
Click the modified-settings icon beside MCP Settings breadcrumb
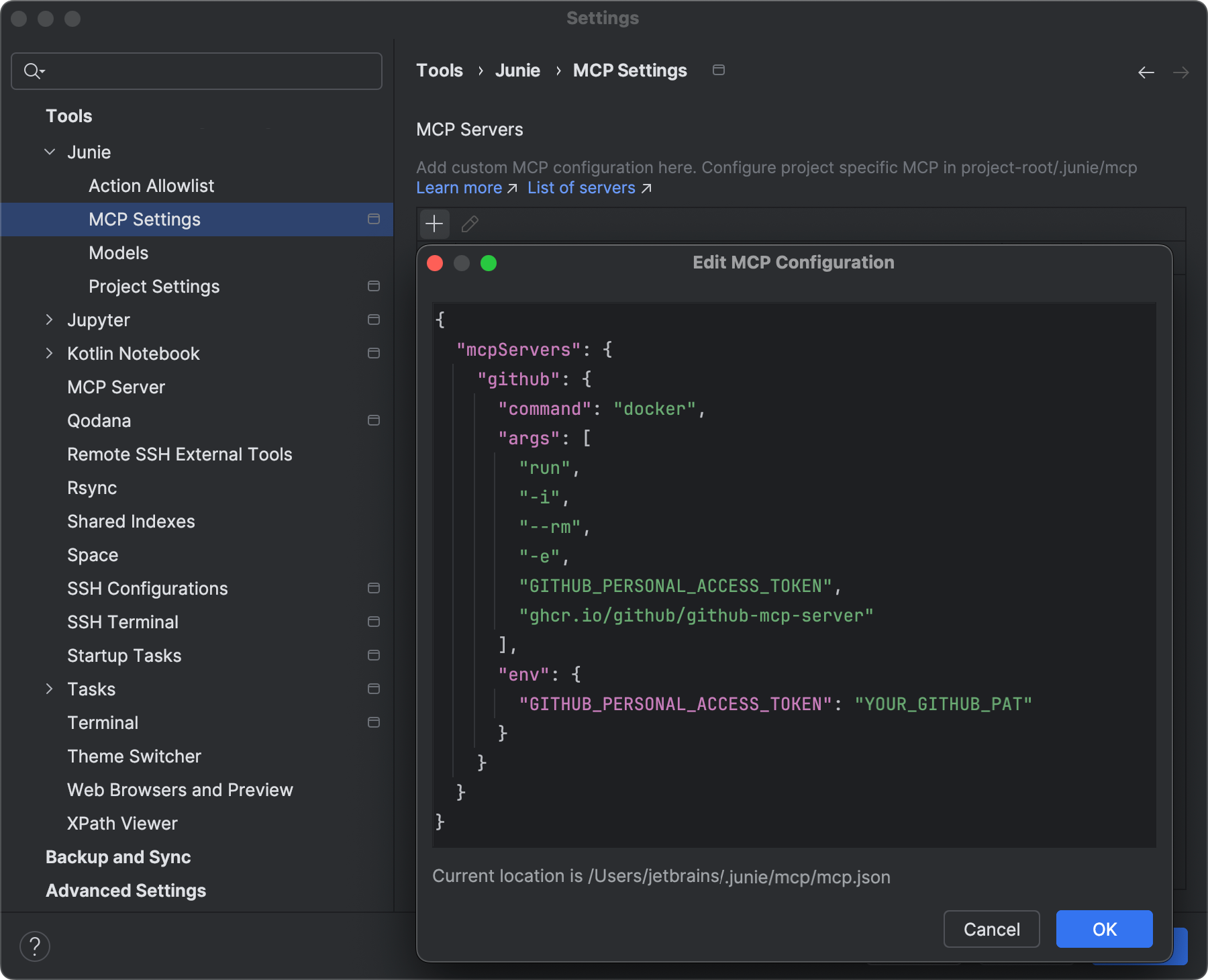coord(719,70)
